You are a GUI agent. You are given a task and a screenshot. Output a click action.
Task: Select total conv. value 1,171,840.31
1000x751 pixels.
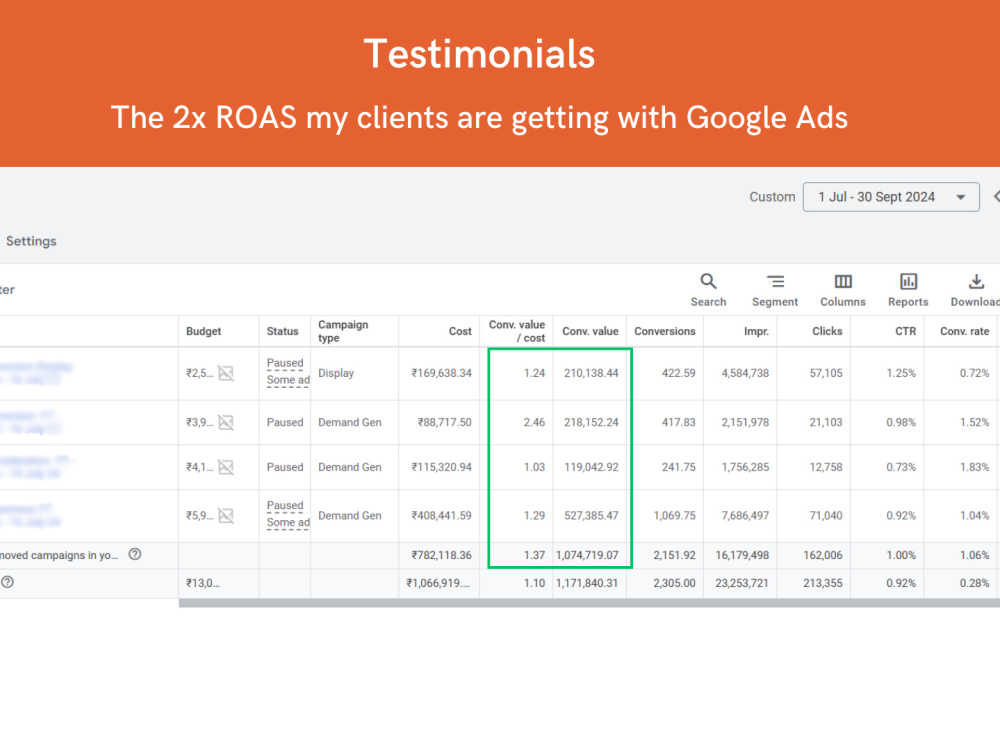coord(587,583)
